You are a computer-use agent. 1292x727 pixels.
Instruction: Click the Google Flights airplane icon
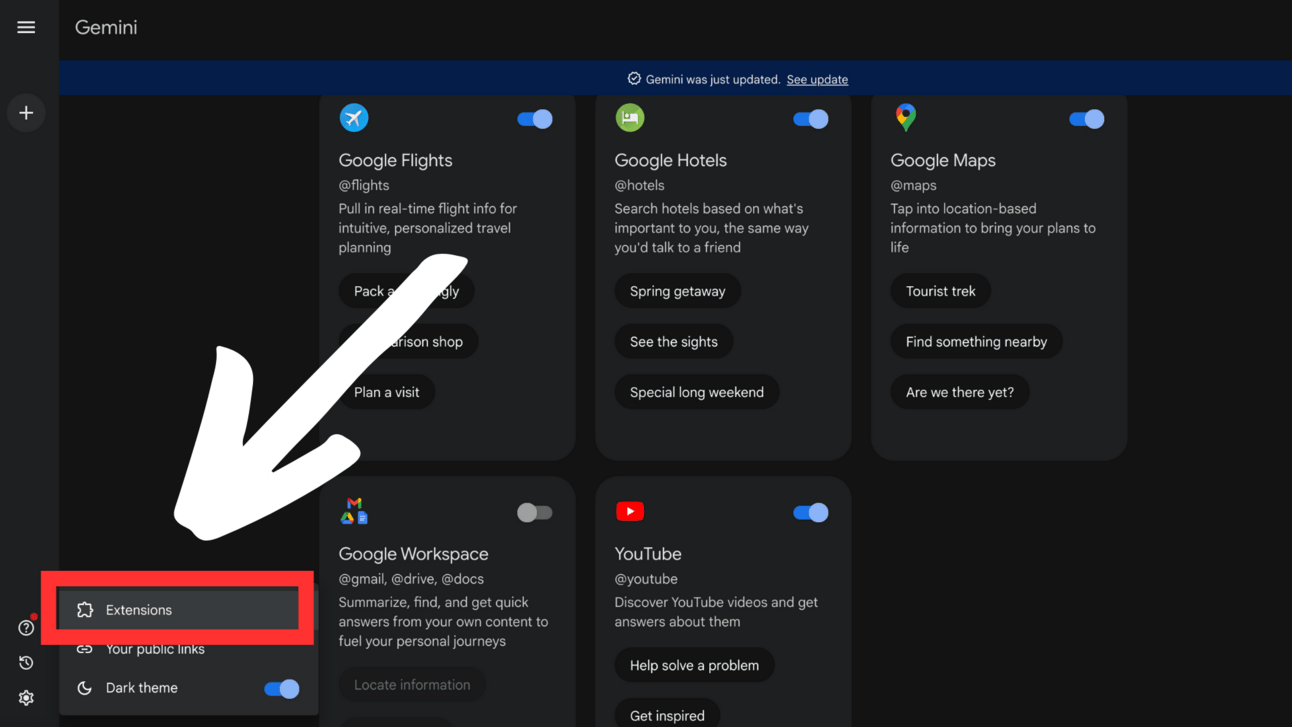tap(354, 118)
